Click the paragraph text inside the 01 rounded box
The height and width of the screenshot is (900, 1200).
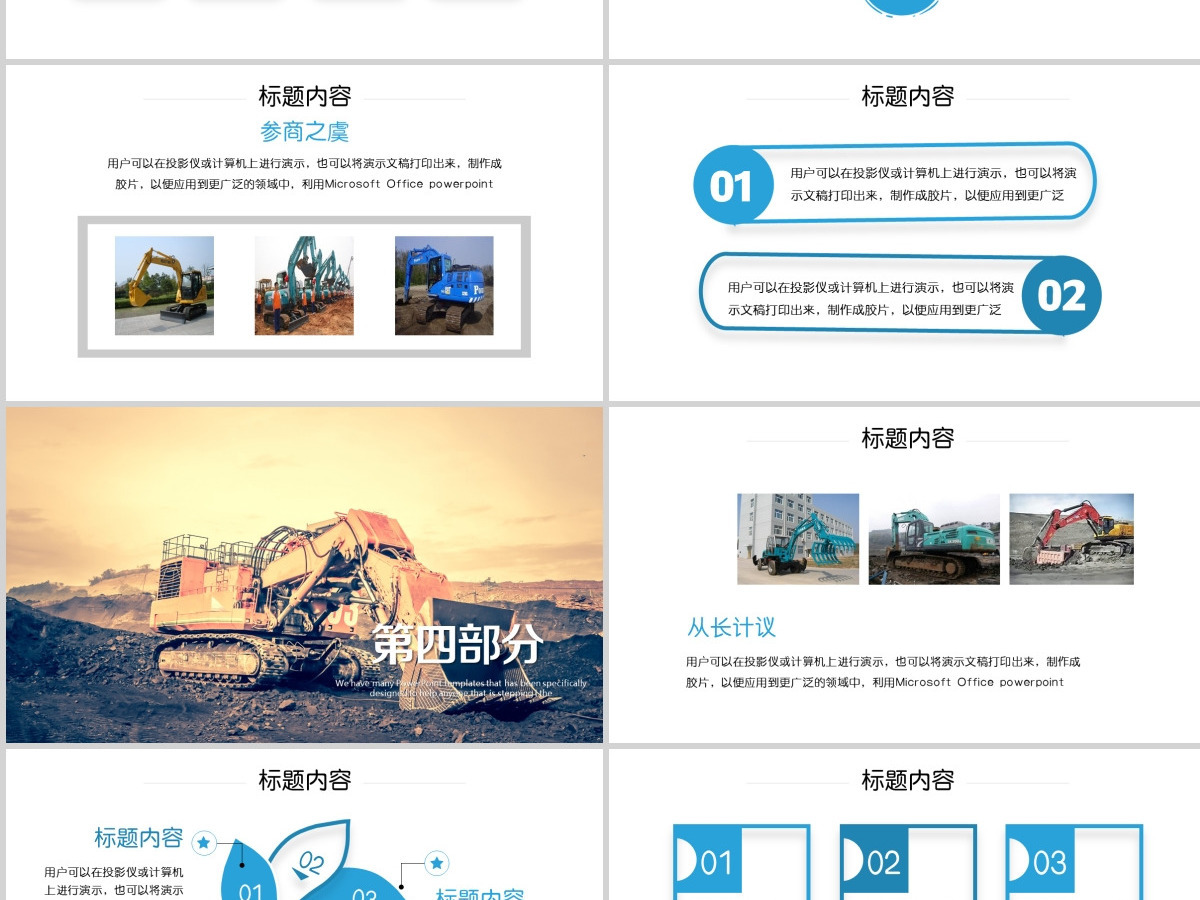(x=933, y=184)
